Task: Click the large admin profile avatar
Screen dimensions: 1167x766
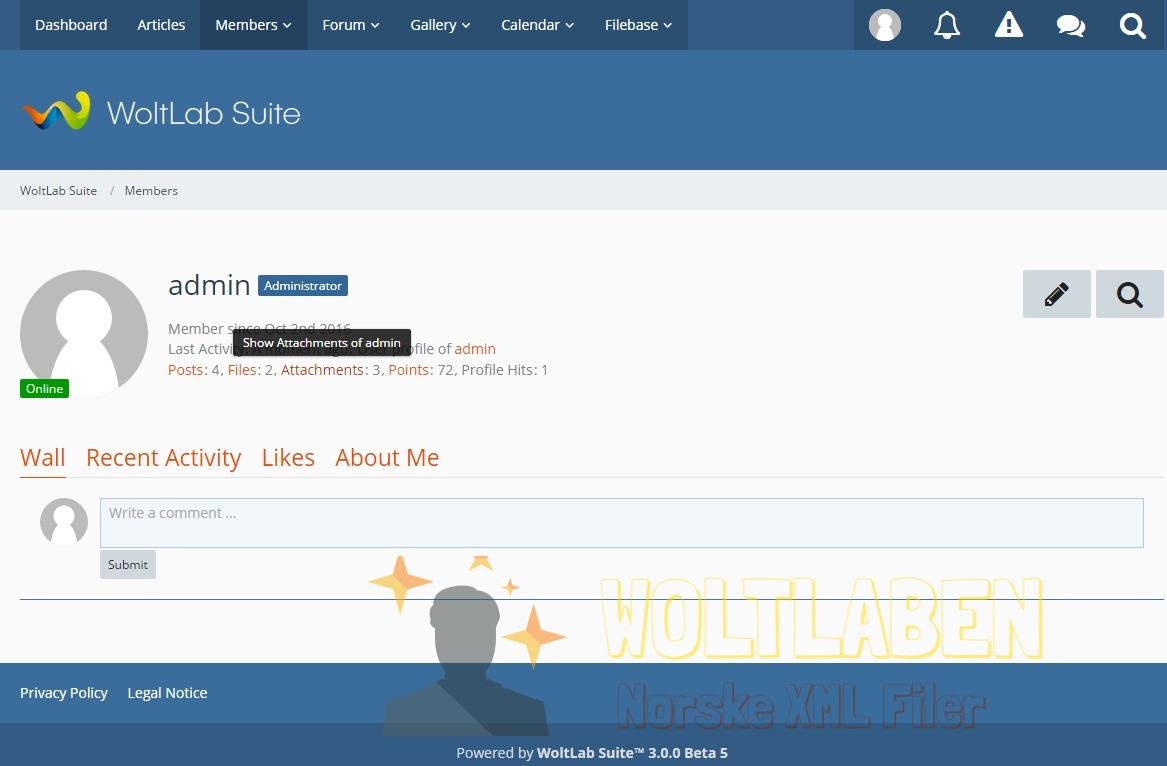Action: [x=84, y=334]
